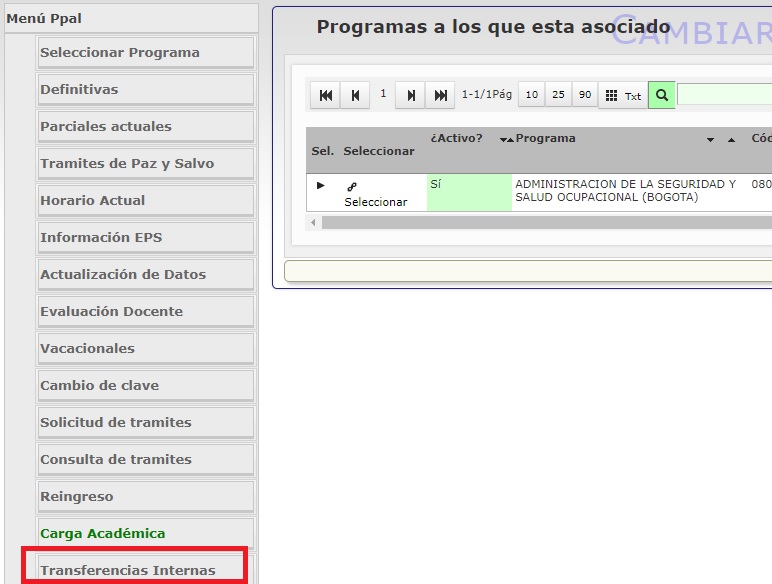This screenshot has width=772, height=584.
Task: Show 25 records per page
Action: (558, 96)
